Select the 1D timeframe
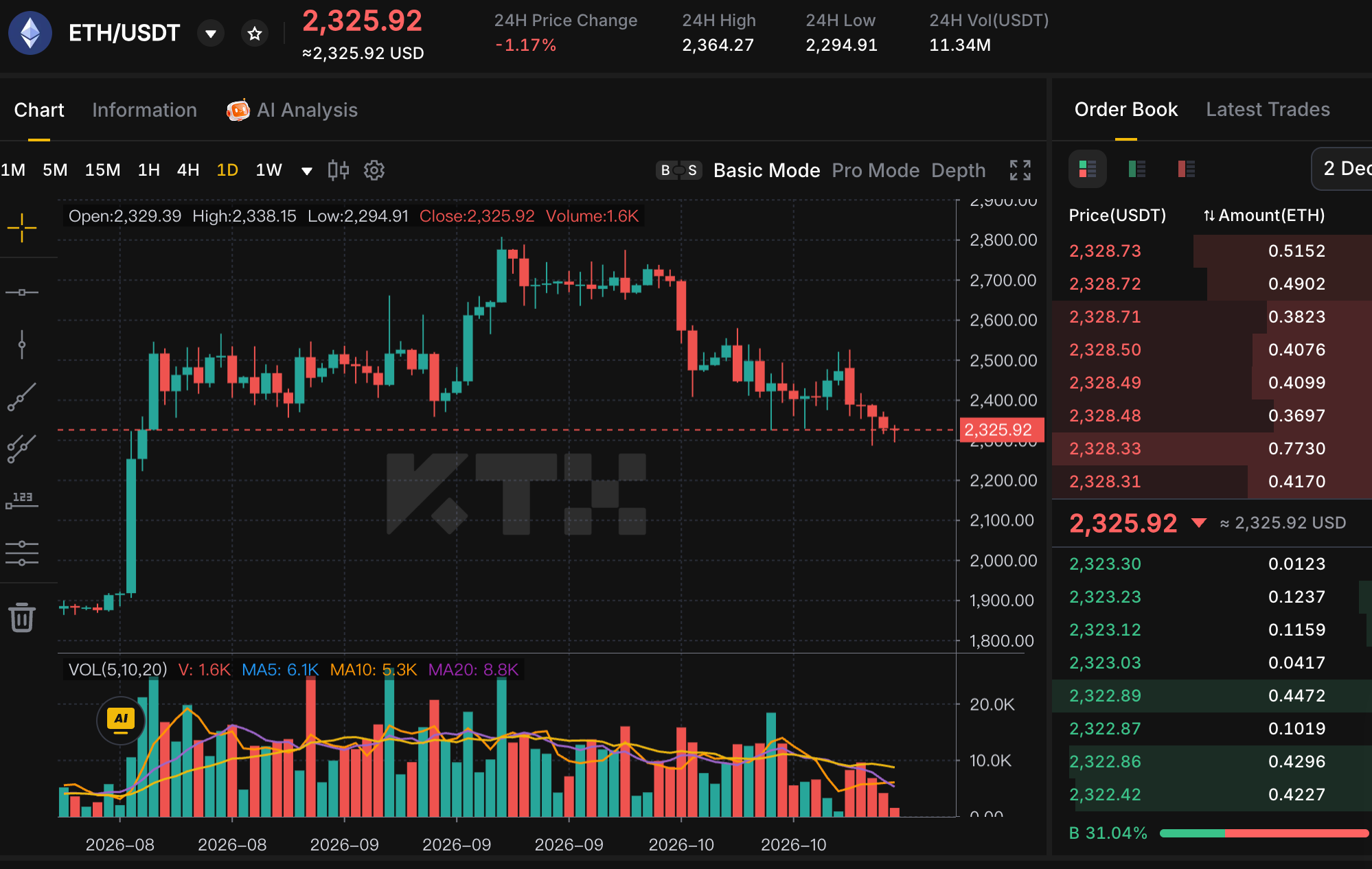The width and height of the screenshot is (1372, 869). click(x=227, y=170)
